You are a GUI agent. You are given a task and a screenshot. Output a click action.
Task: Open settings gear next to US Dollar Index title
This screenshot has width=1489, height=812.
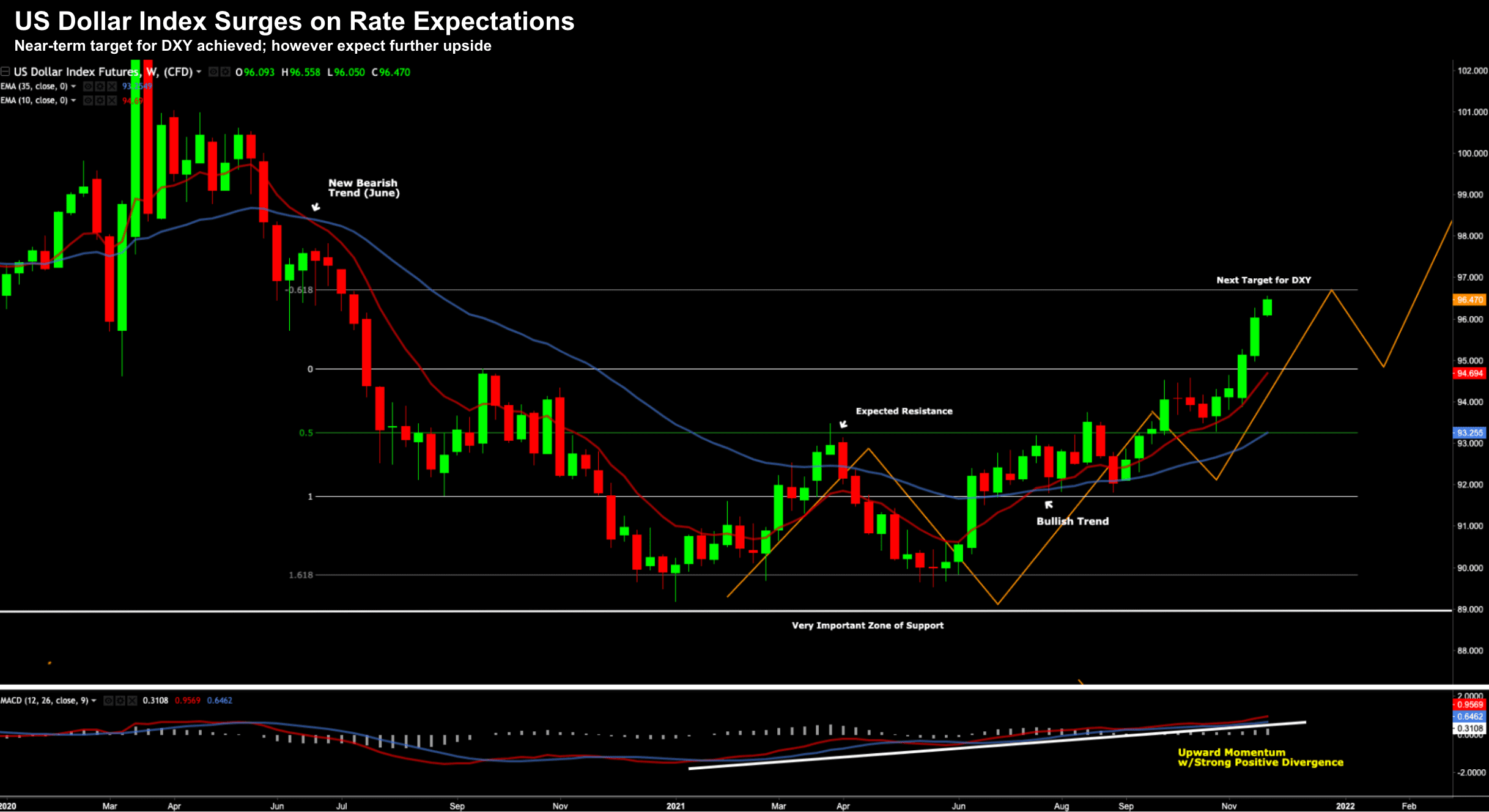click(225, 72)
